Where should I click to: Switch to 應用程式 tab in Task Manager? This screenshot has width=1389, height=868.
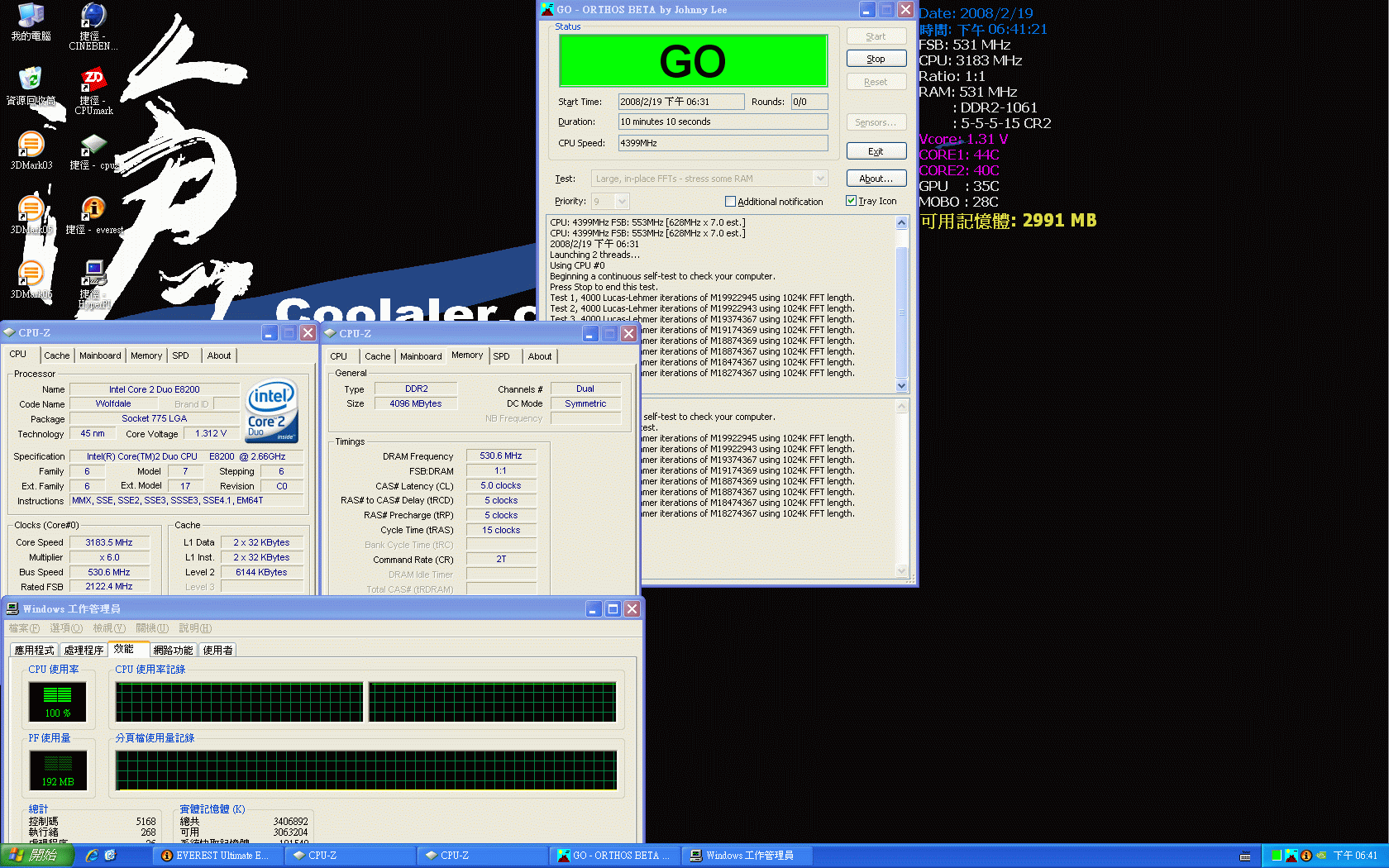tap(34, 650)
